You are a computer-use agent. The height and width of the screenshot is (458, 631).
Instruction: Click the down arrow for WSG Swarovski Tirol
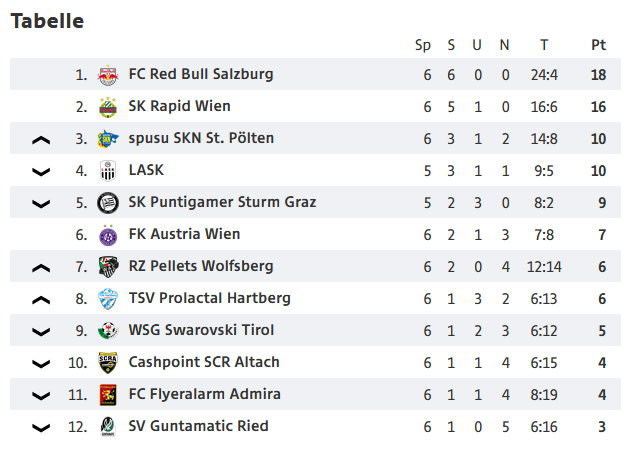41,332
